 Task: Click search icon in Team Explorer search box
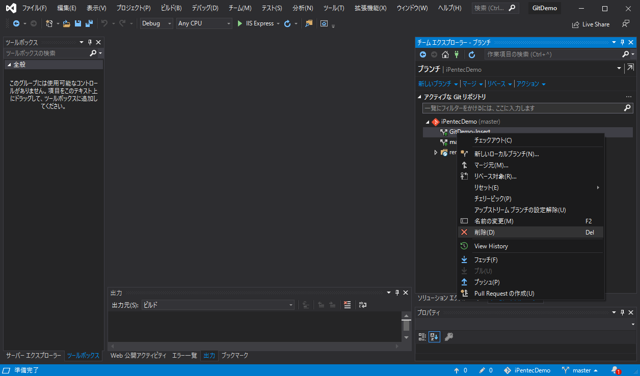625,54
